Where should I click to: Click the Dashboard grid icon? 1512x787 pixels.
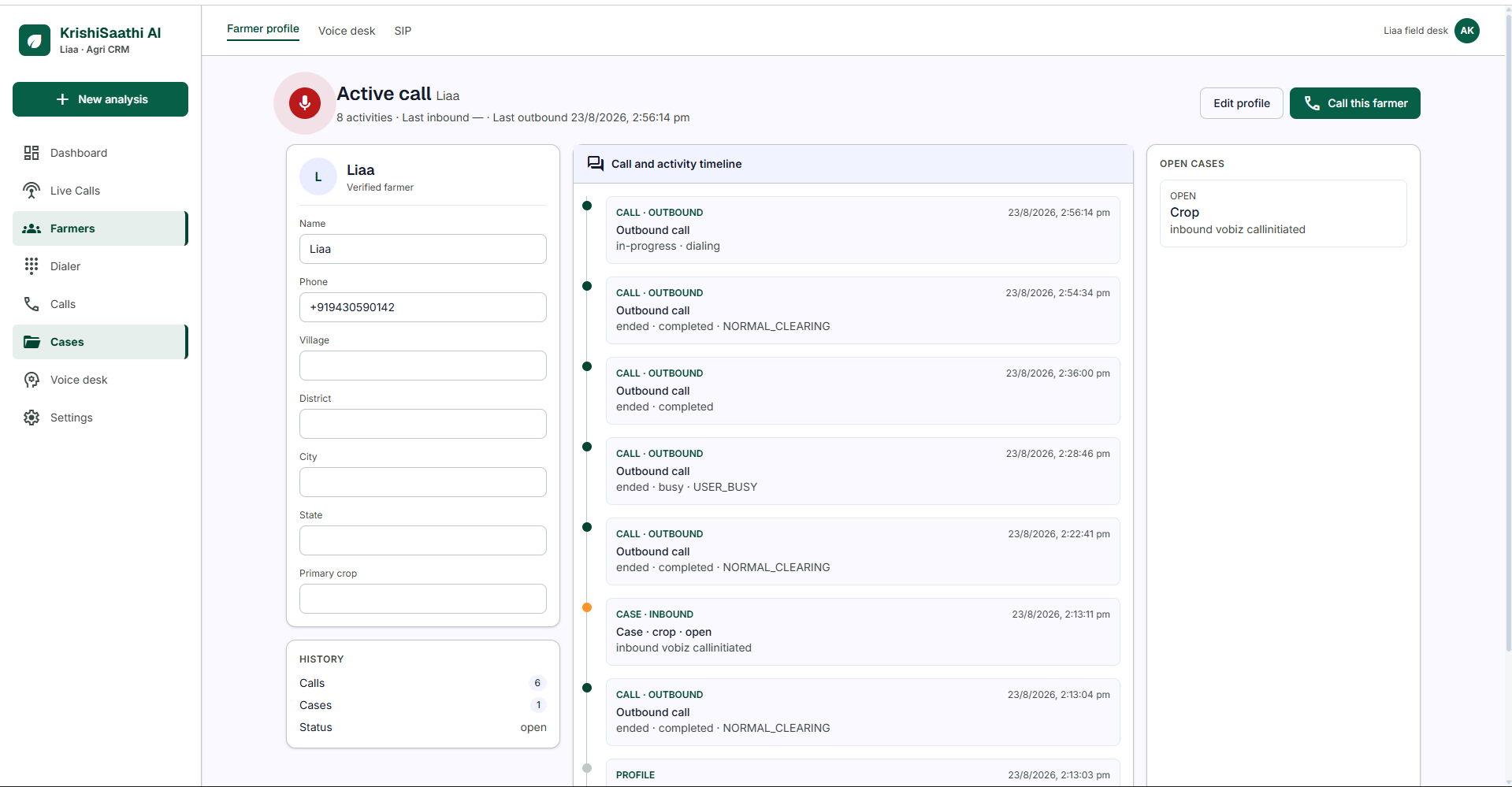[x=32, y=153]
